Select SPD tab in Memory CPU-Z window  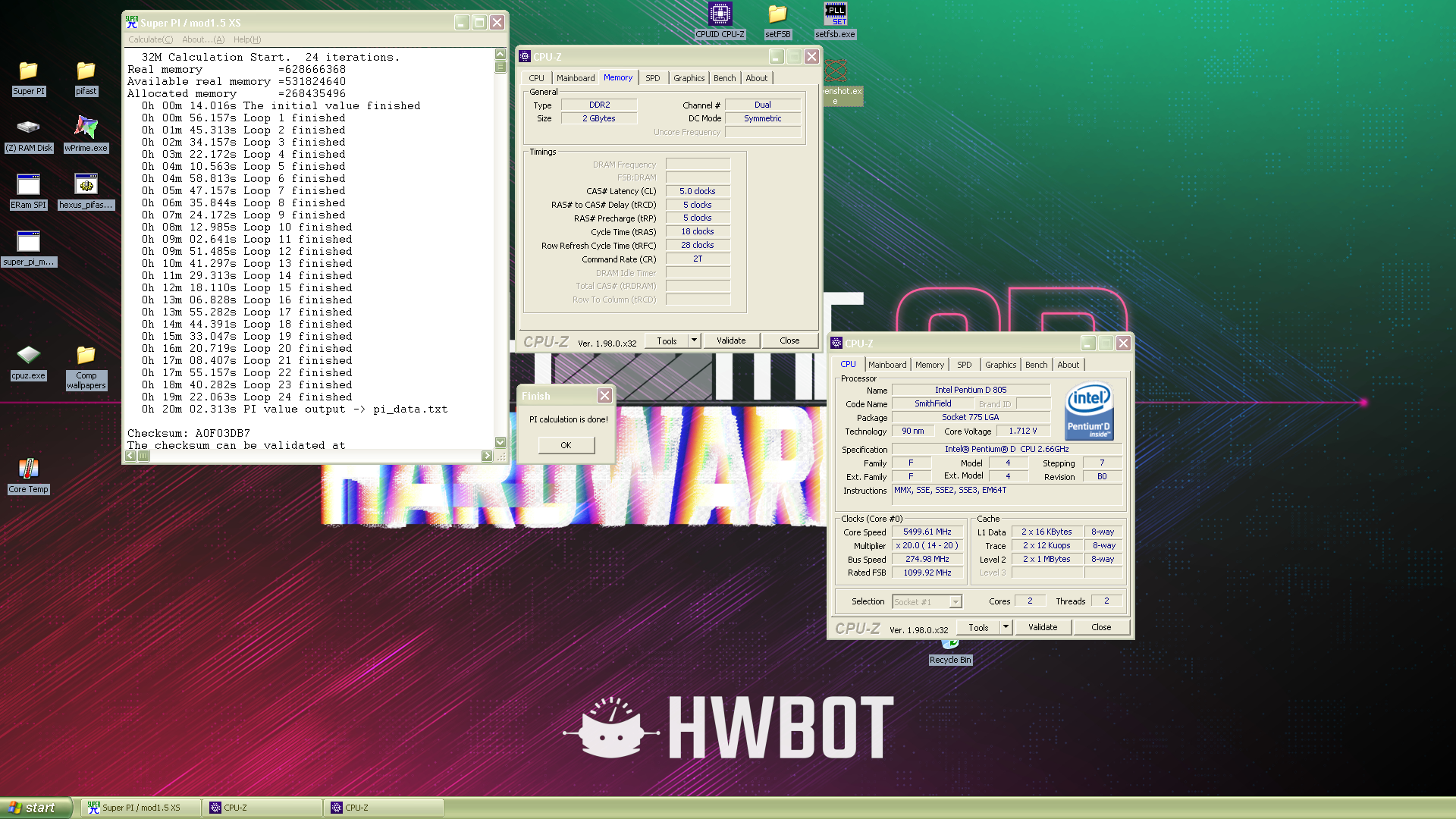pyautogui.click(x=652, y=78)
